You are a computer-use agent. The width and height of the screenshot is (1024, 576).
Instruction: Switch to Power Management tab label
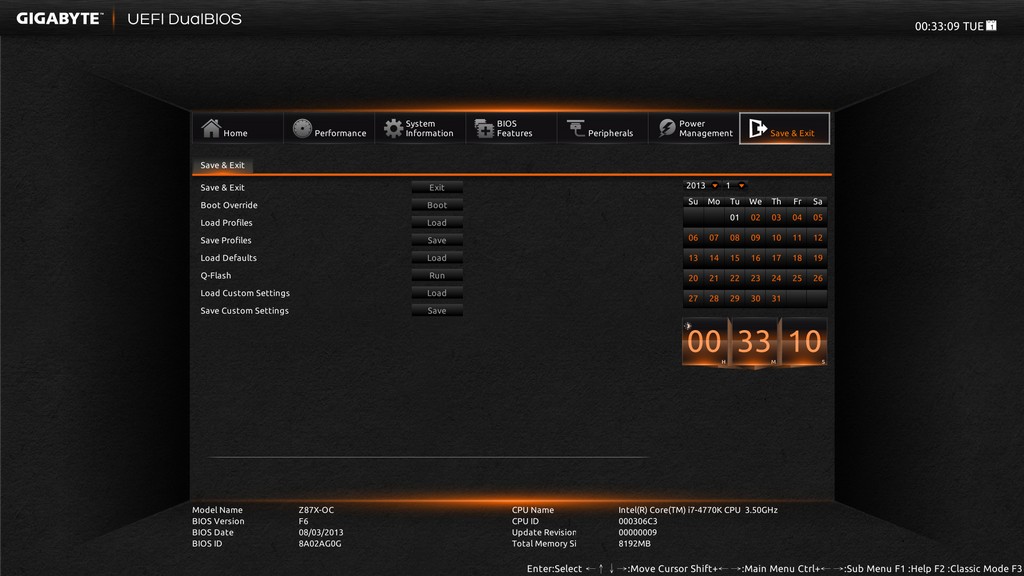pyautogui.click(x=705, y=128)
